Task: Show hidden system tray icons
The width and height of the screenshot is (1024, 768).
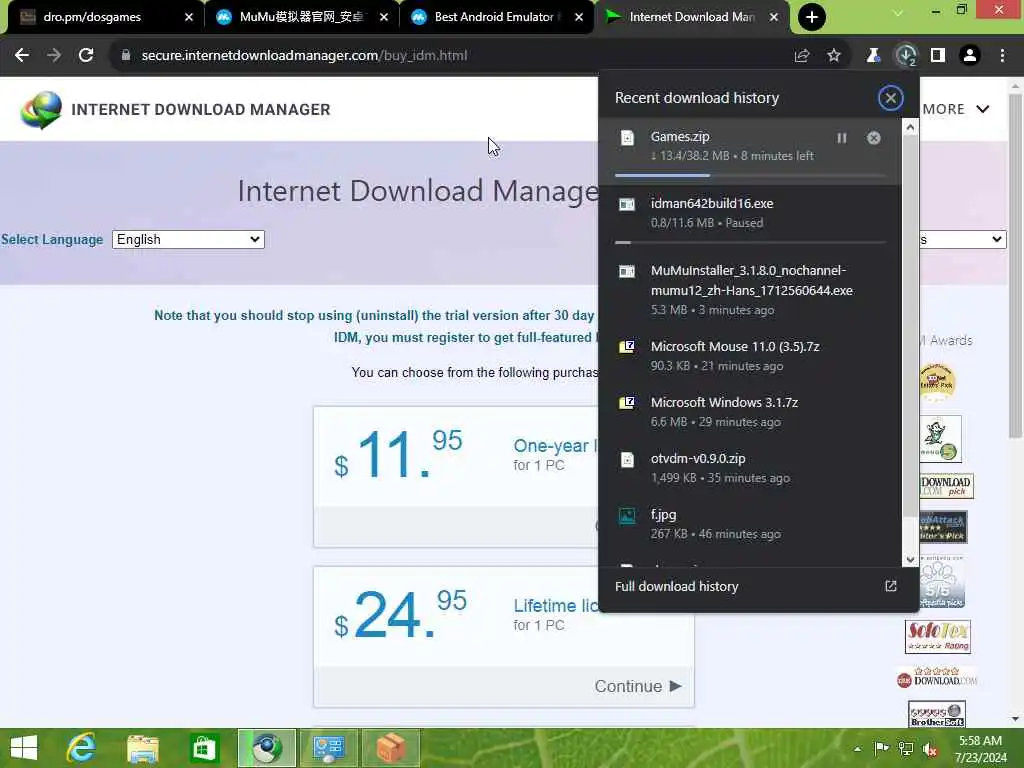Action: click(x=857, y=749)
